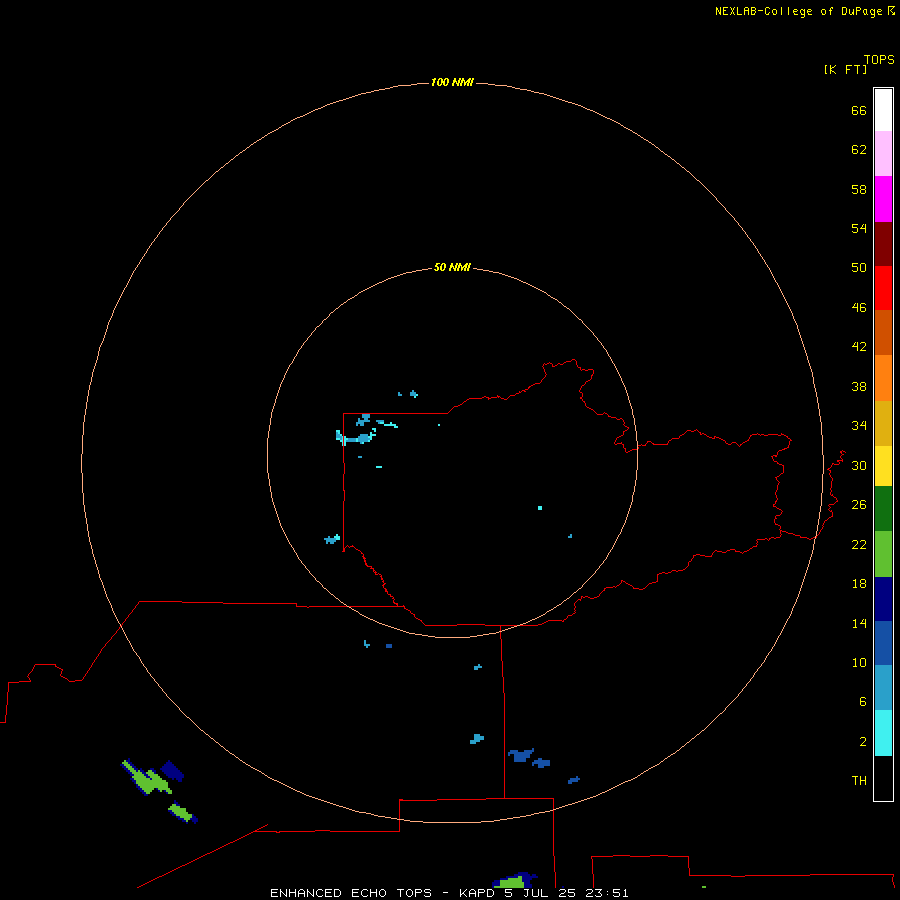Viewport: 900px width, 900px height.
Task: Click the '22' legend value
Action: pos(859,544)
